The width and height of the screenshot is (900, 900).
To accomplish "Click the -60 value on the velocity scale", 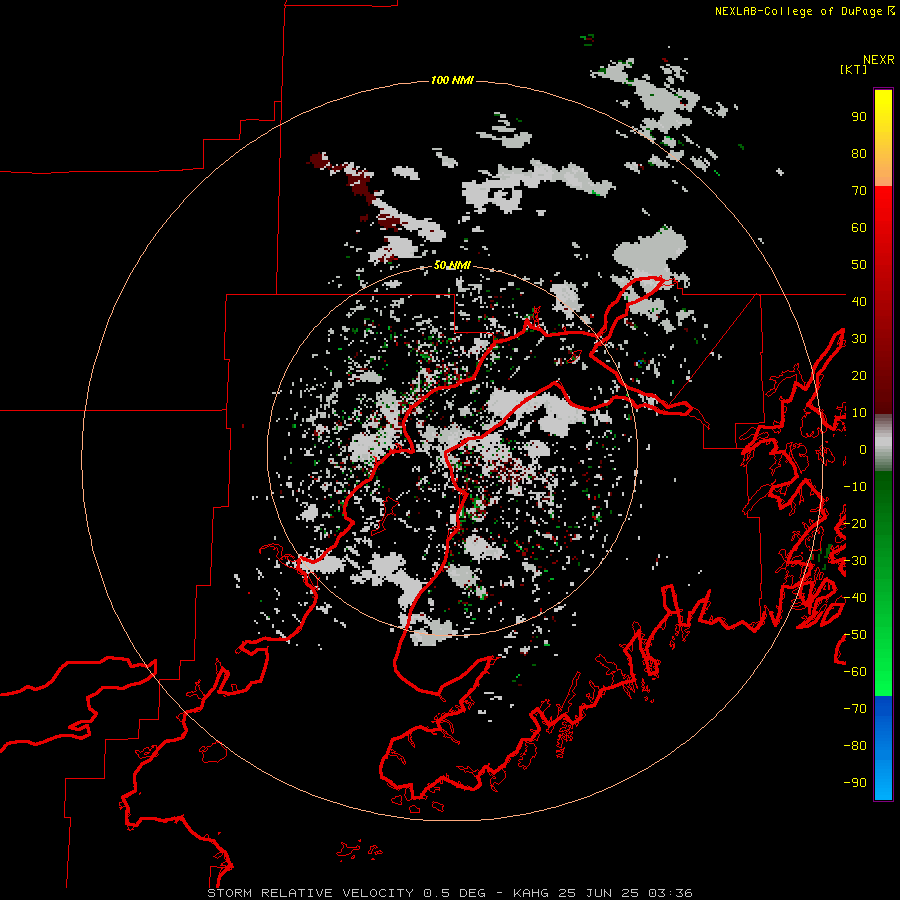I will click(855, 672).
